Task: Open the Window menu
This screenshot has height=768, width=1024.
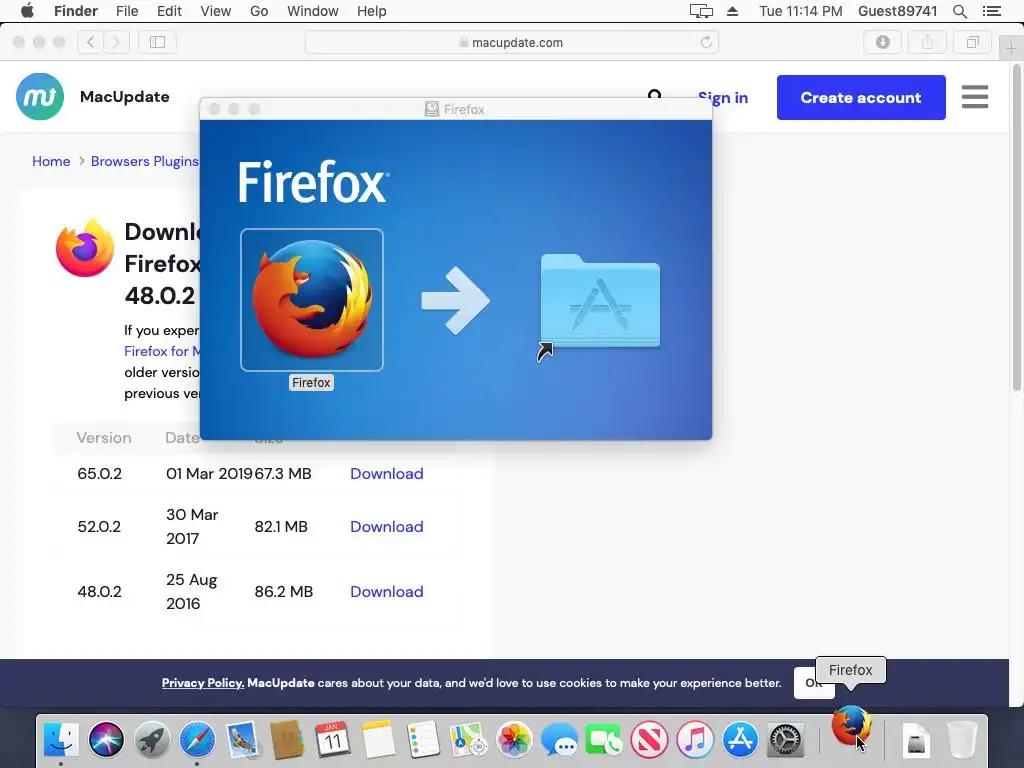Action: pos(313,11)
